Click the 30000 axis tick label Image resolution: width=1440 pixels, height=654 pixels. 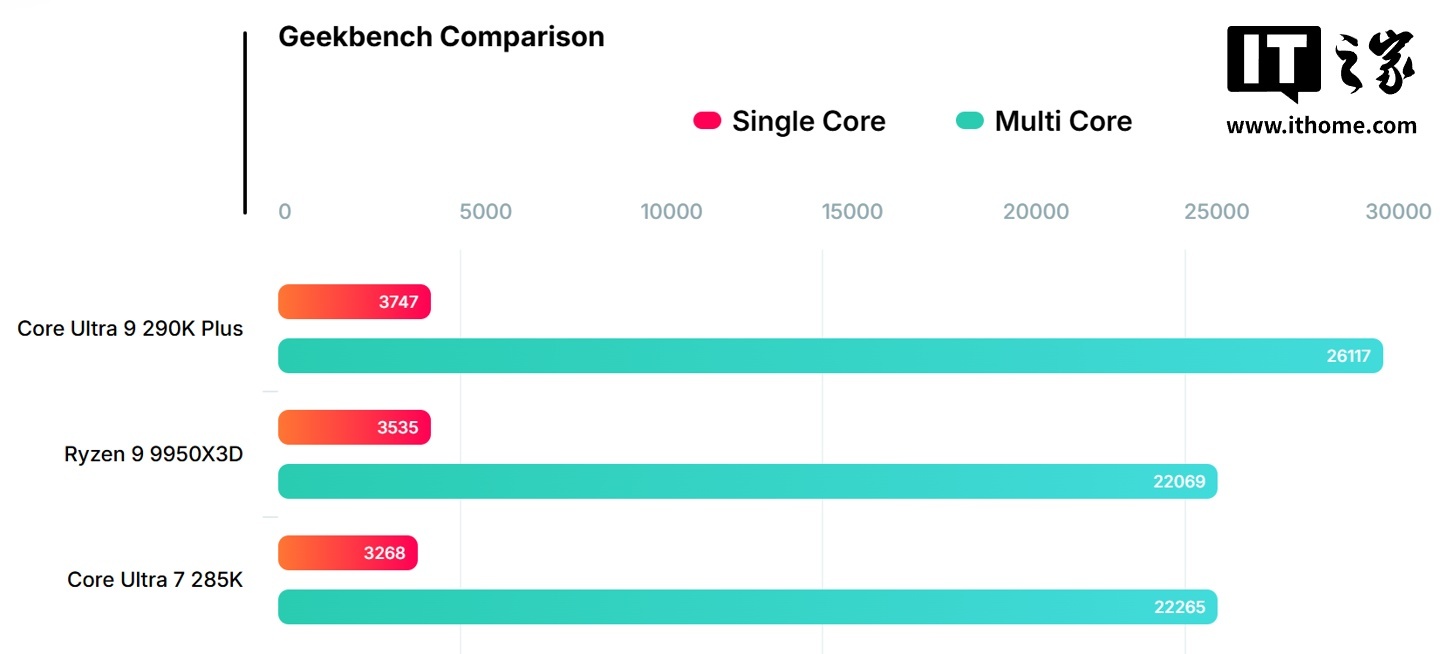coord(1398,212)
